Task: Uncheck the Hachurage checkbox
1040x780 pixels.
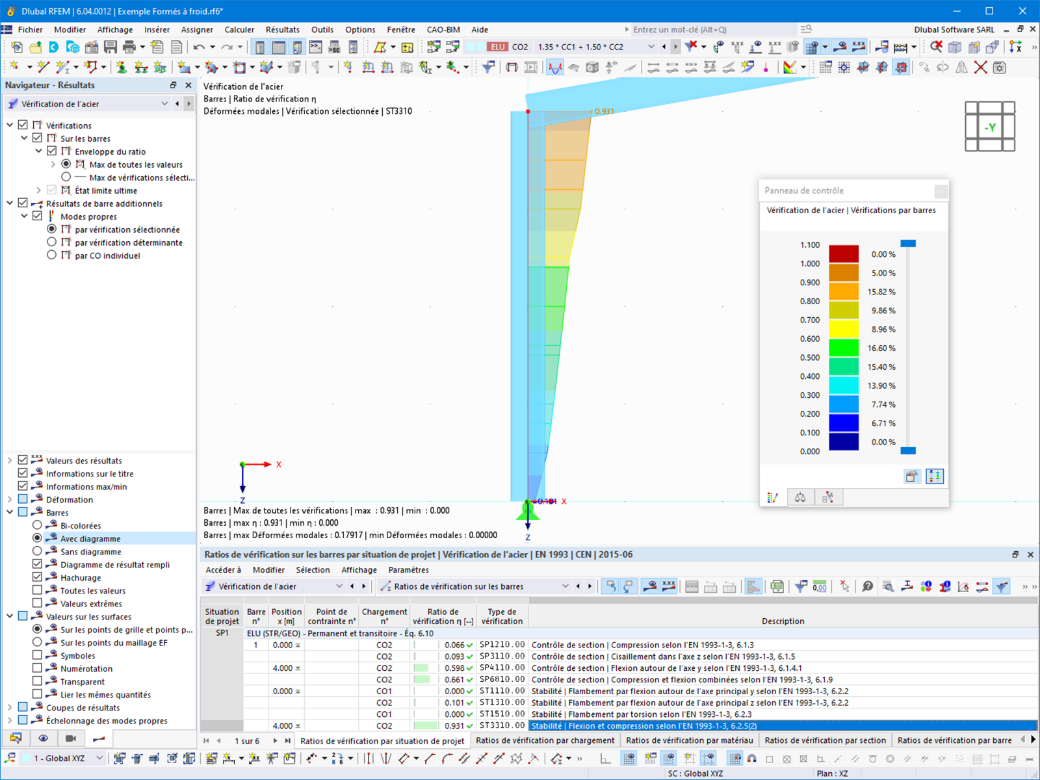Action: (x=37, y=577)
